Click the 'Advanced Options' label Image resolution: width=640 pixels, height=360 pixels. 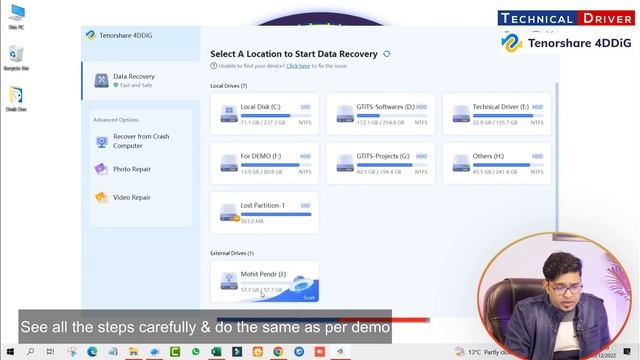pyautogui.click(x=116, y=120)
